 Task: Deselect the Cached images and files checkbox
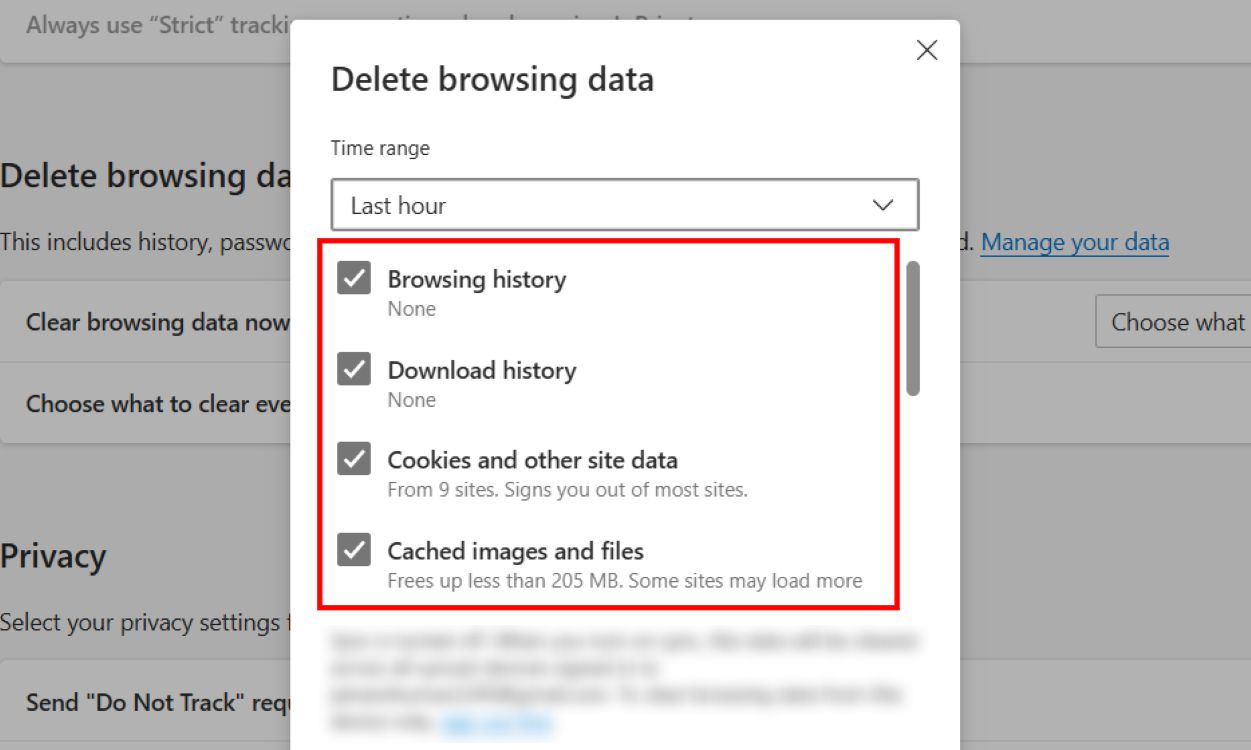[x=354, y=550]
